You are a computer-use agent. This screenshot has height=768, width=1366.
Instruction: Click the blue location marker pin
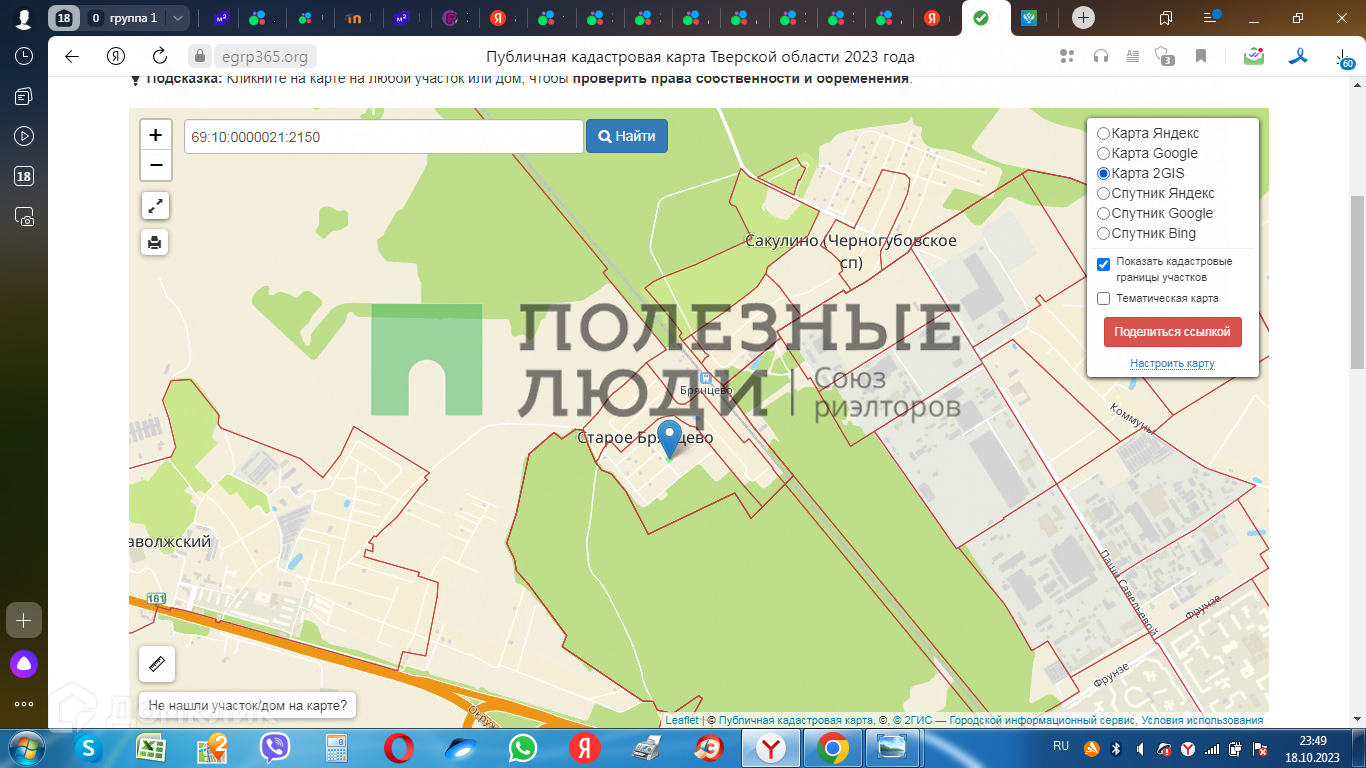[669, 440]
